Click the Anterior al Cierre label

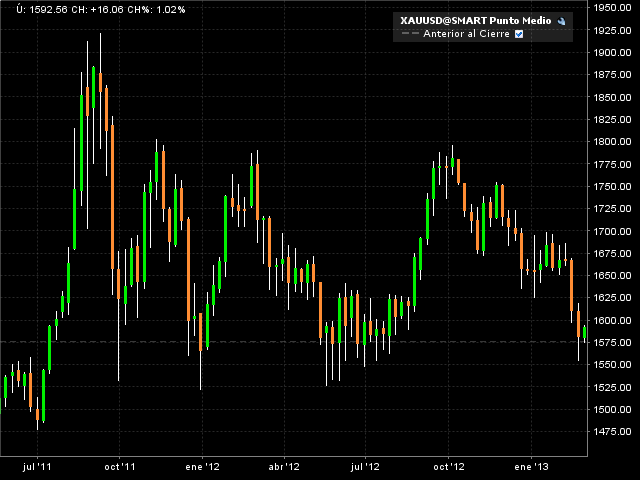tap(467, 34)
